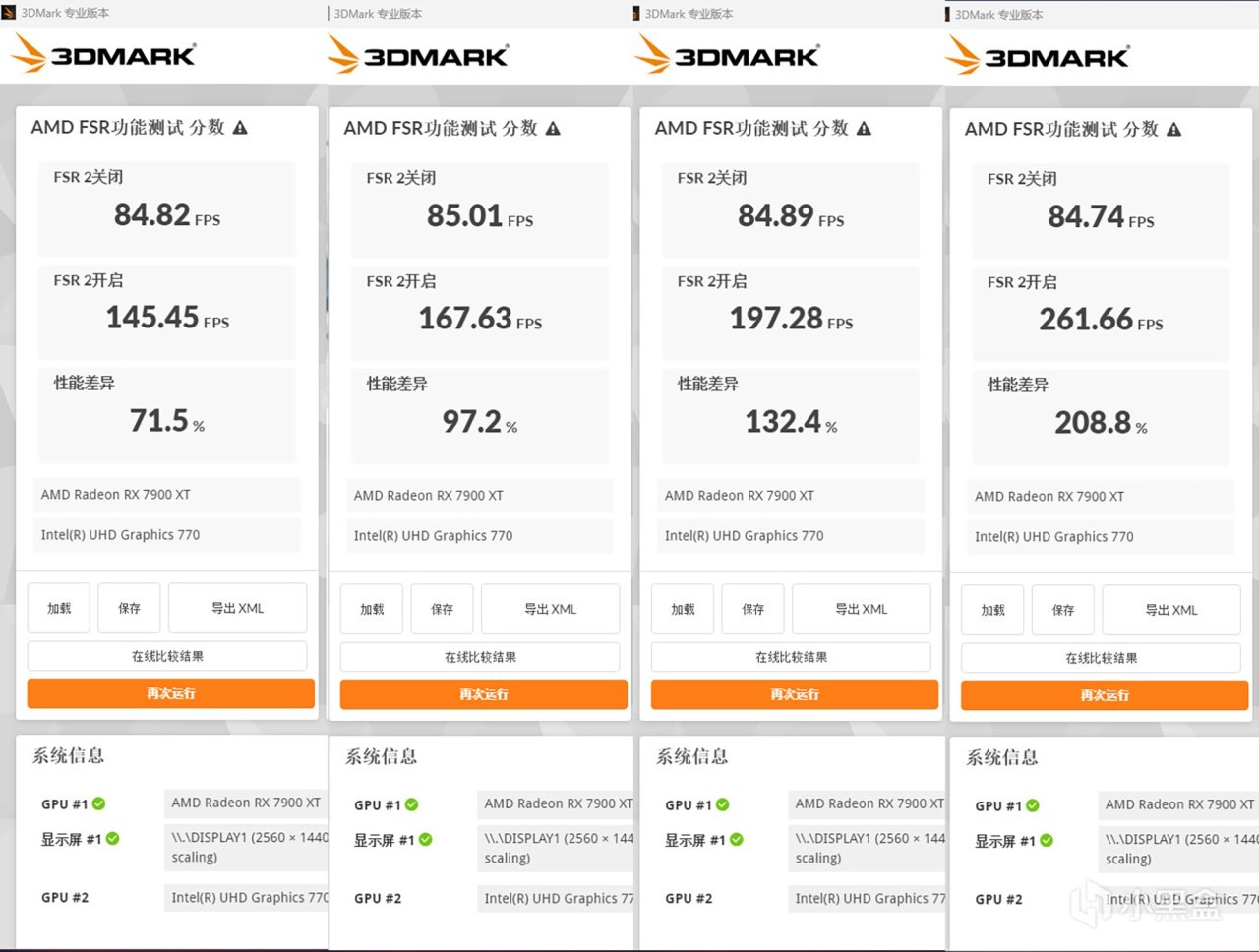The image size is (1259, 952).
Task: Click orange 再次运行 in the 167.63 FPS window
Action: pyautogui.click(x=484, y=694)
